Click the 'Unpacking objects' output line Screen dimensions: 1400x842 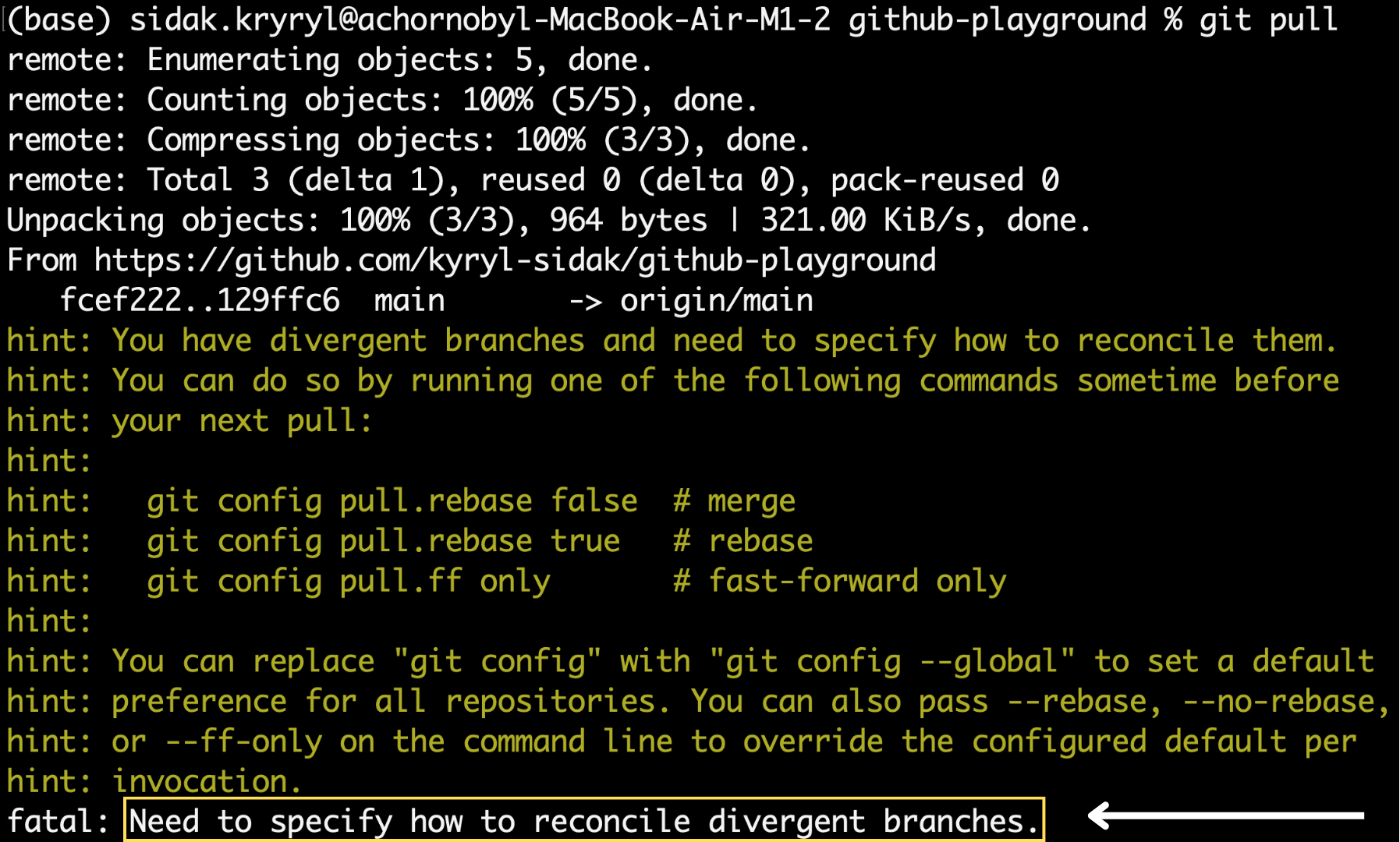click(548, 221)
